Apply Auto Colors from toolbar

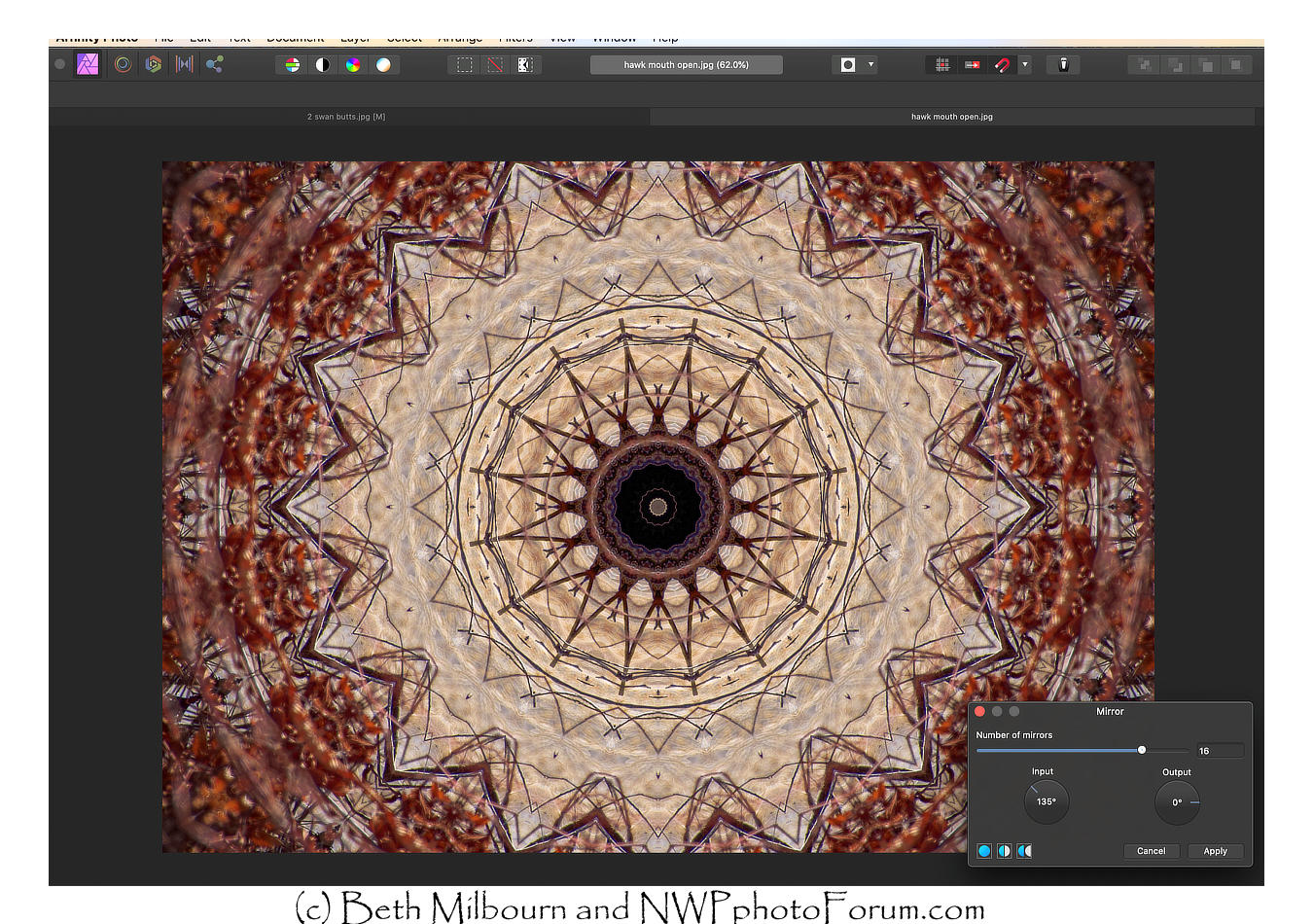tap(353, 65)
